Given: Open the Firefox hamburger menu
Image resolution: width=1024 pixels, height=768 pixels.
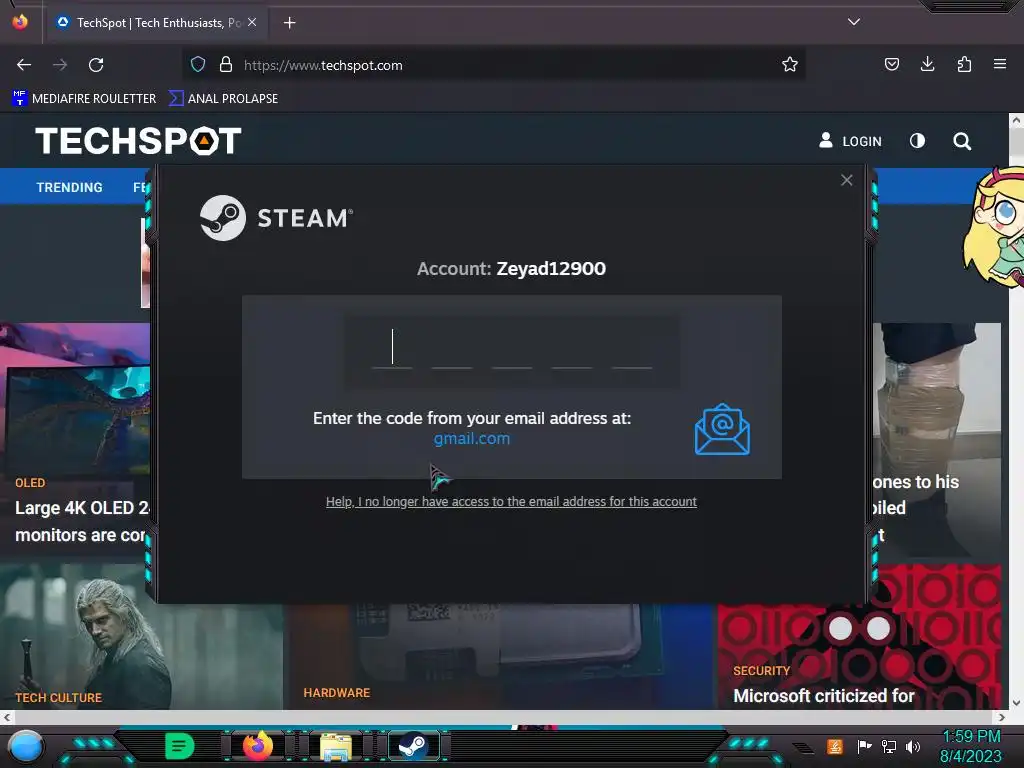Looking at the screenshot, I should point(1000,64).
